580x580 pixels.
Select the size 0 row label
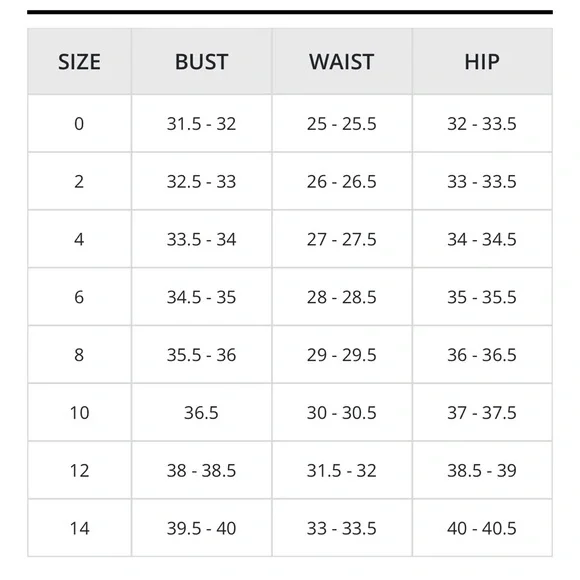(x=79, y=124)
